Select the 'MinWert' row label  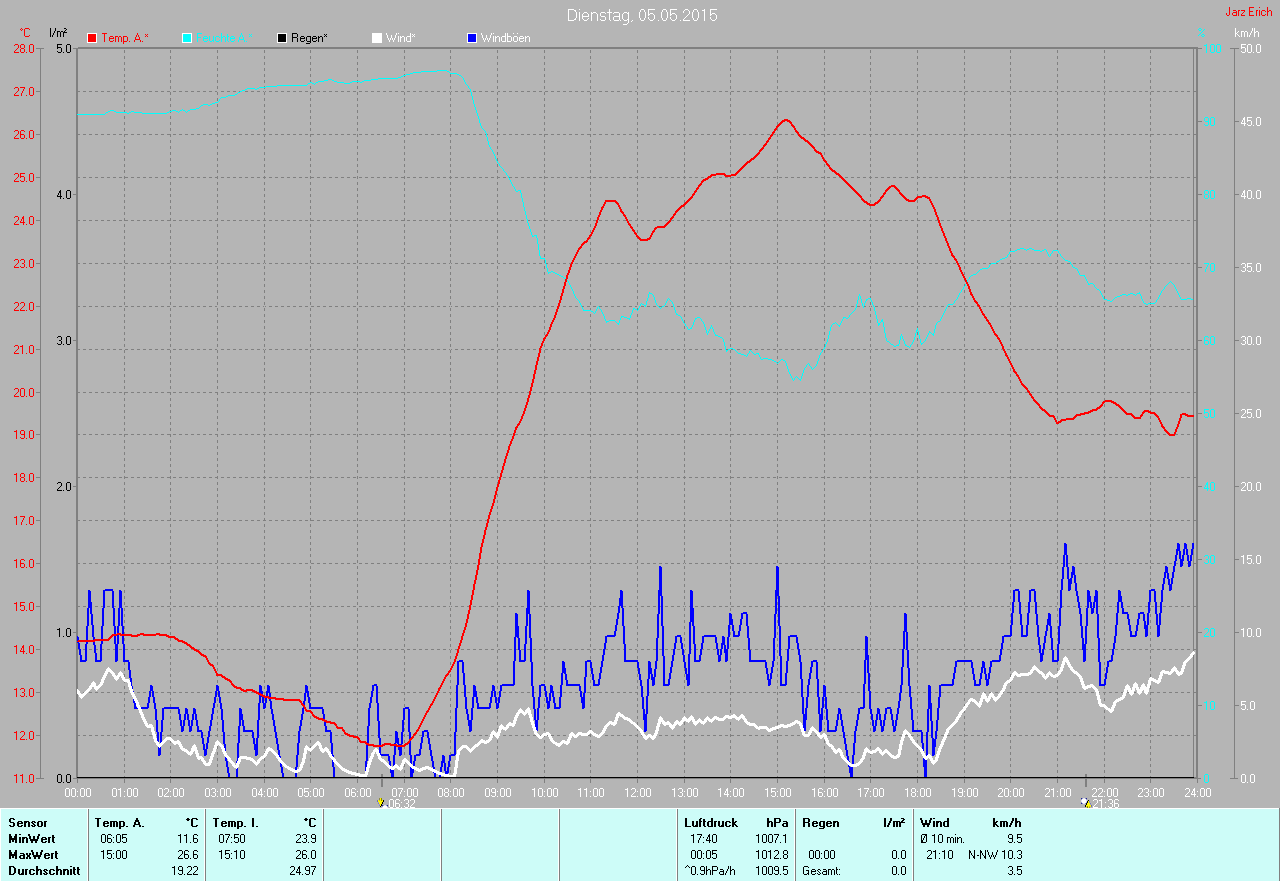coord(32,839)
